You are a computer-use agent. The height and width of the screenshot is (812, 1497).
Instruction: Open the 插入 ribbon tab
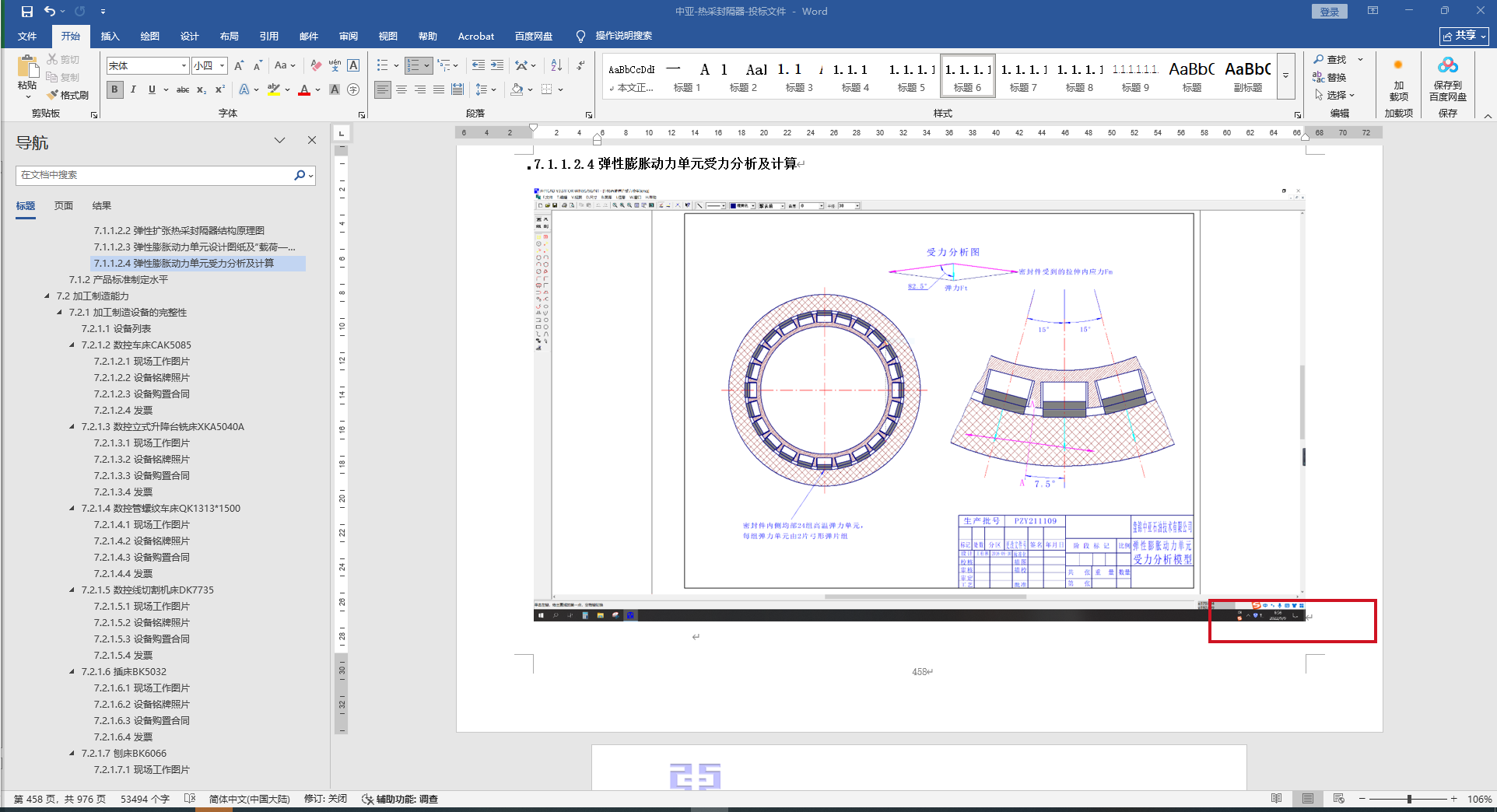pos(110,36)
